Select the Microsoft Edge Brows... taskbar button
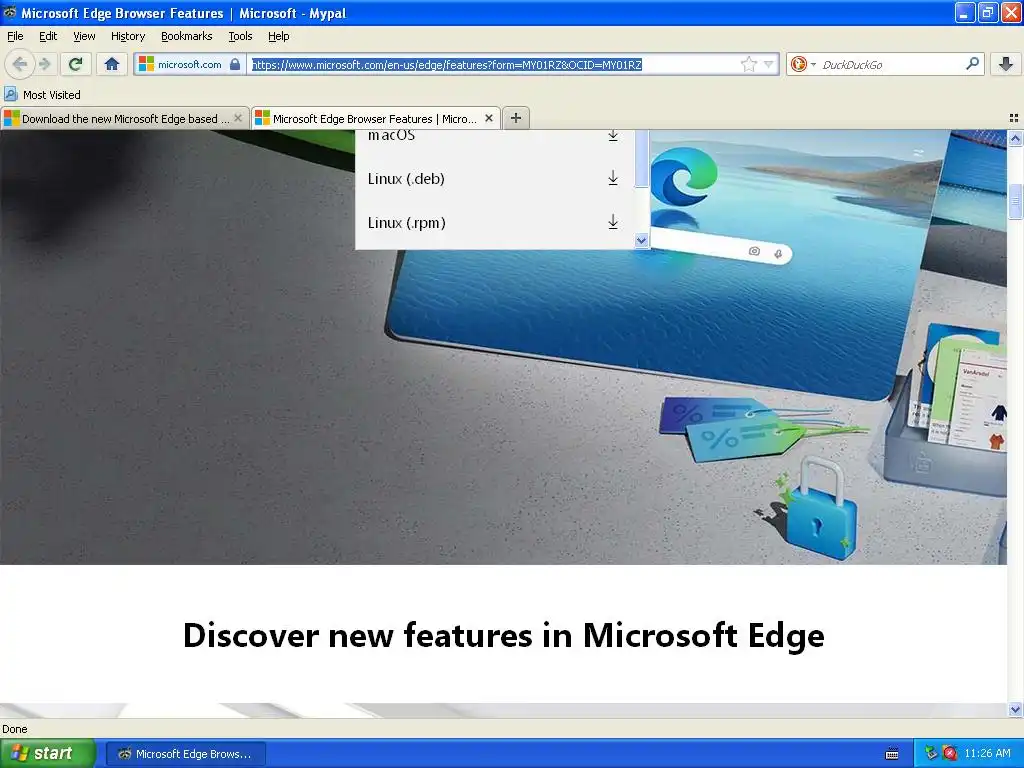Screen dimensions: 1024x768 pyautogui.click(x=185, y=754)
